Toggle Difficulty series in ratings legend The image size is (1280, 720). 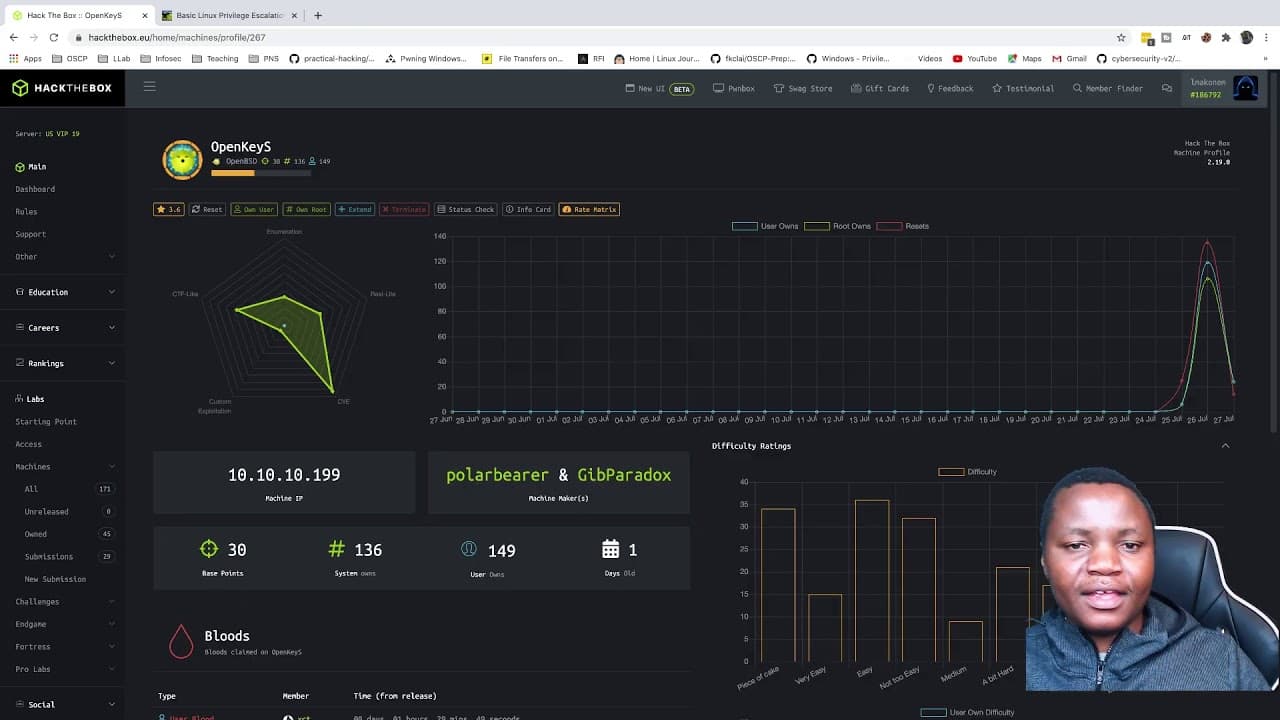tap(967, 472)
